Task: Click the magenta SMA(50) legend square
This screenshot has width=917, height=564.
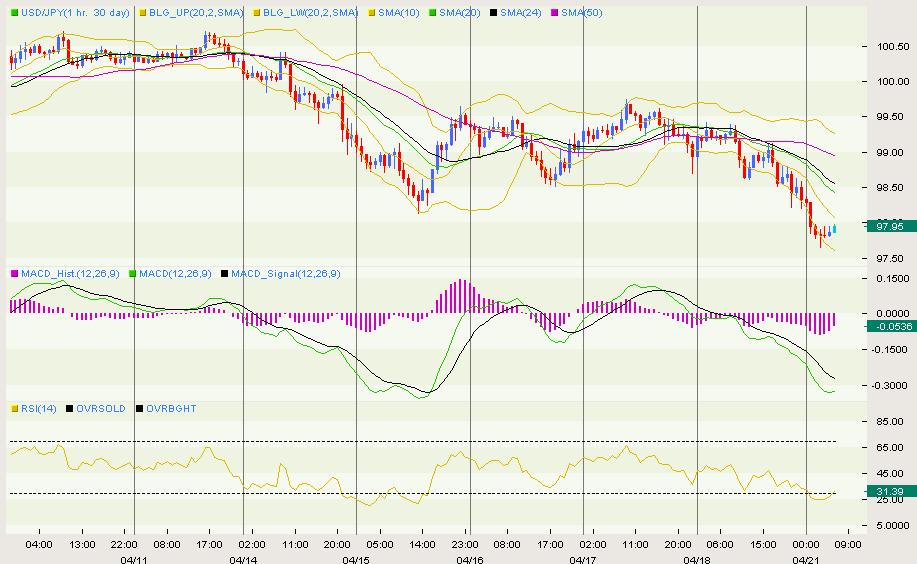Action: (555, 12)
